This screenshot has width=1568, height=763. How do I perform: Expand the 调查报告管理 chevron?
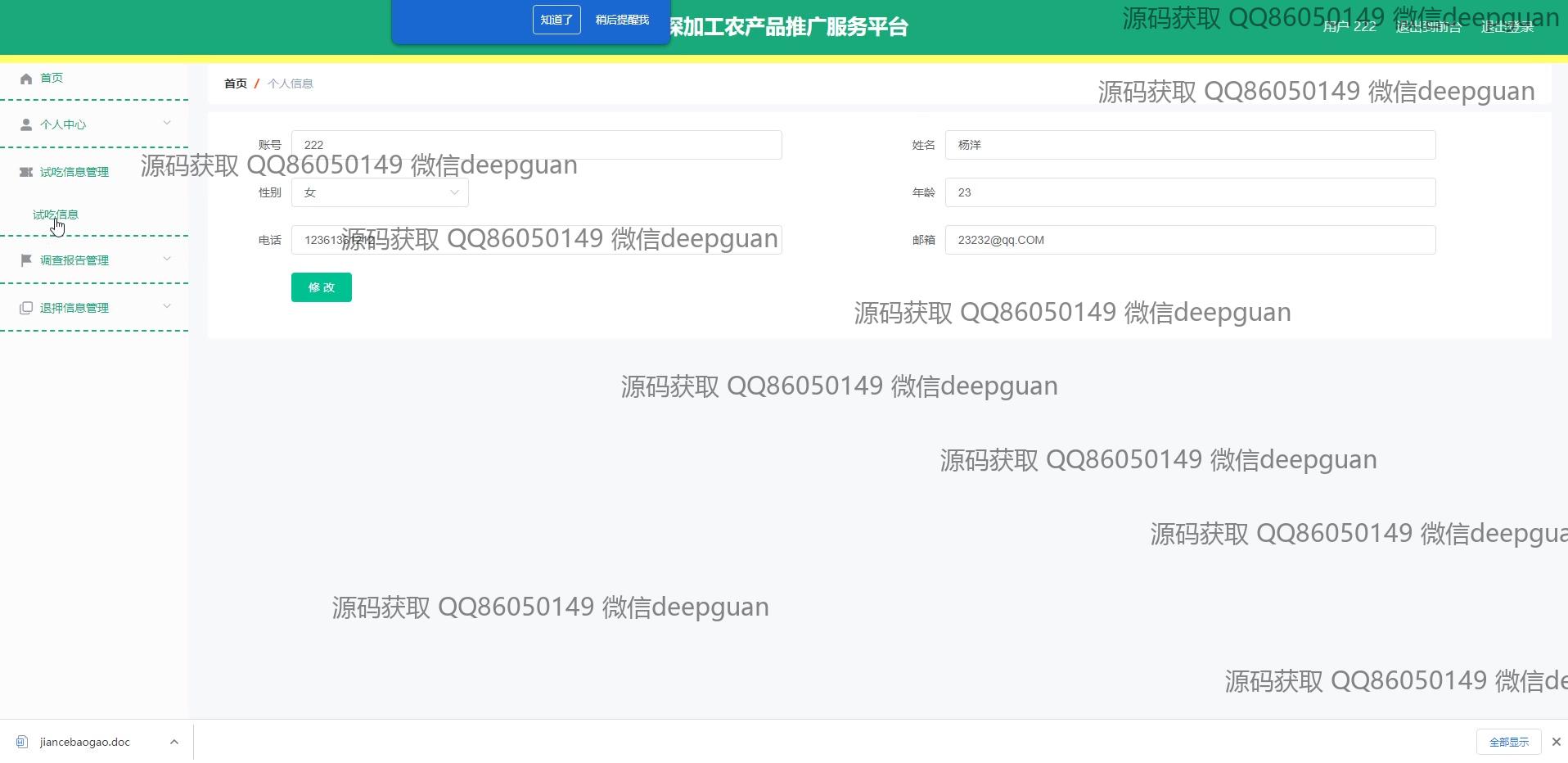pos(167,260)
